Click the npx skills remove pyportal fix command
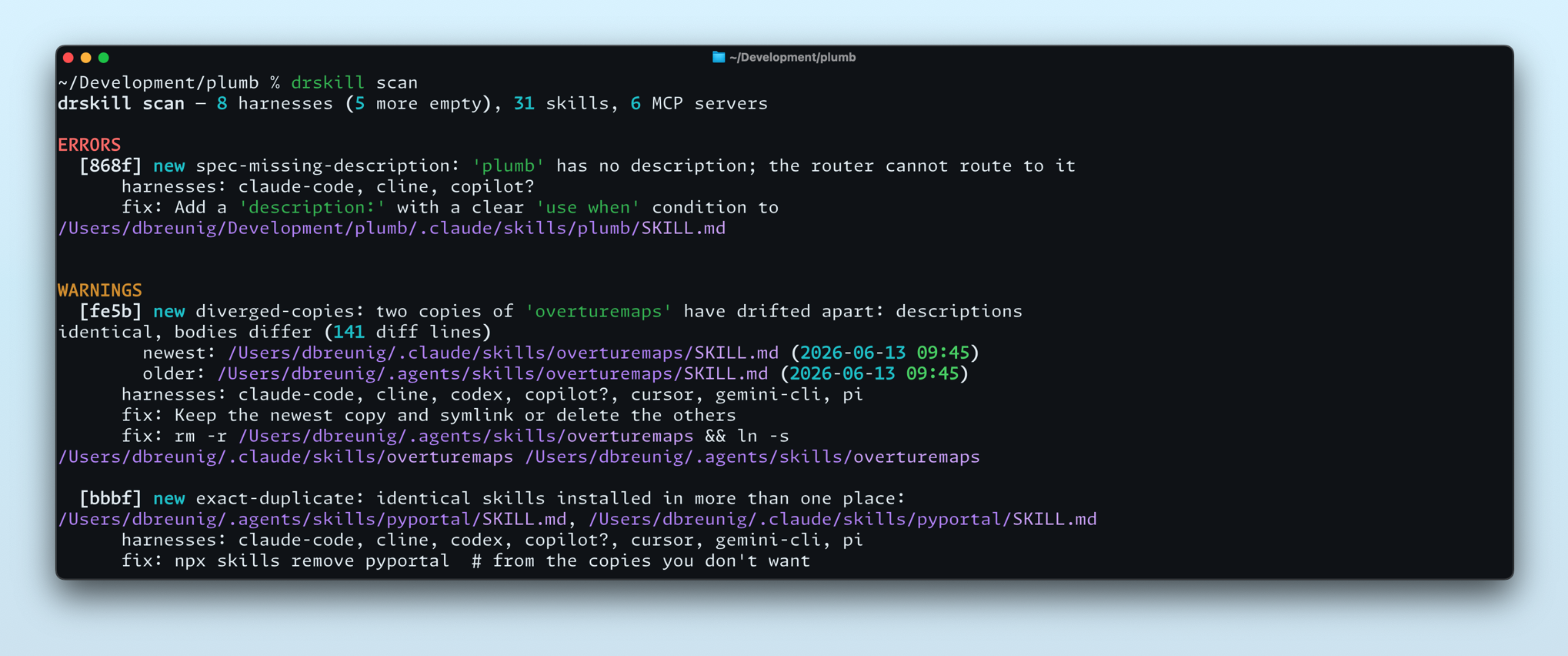The height and width of the screenshot is (656, 1568). (x=312, y=561)
